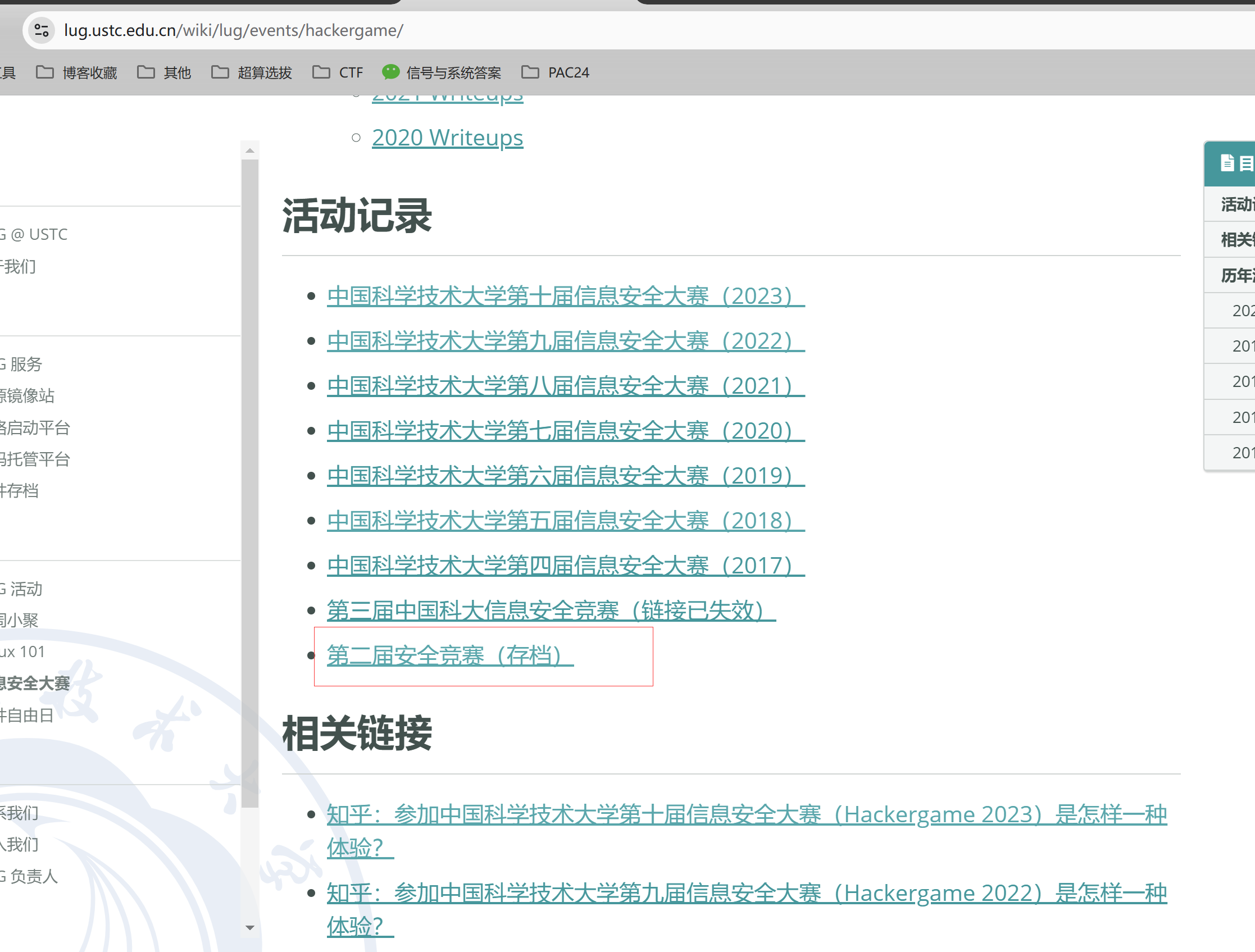Open the Zhihu Hackergame 2022 experience link
Viewport: 1255px width, 952px height.
[x=747, y=910]
